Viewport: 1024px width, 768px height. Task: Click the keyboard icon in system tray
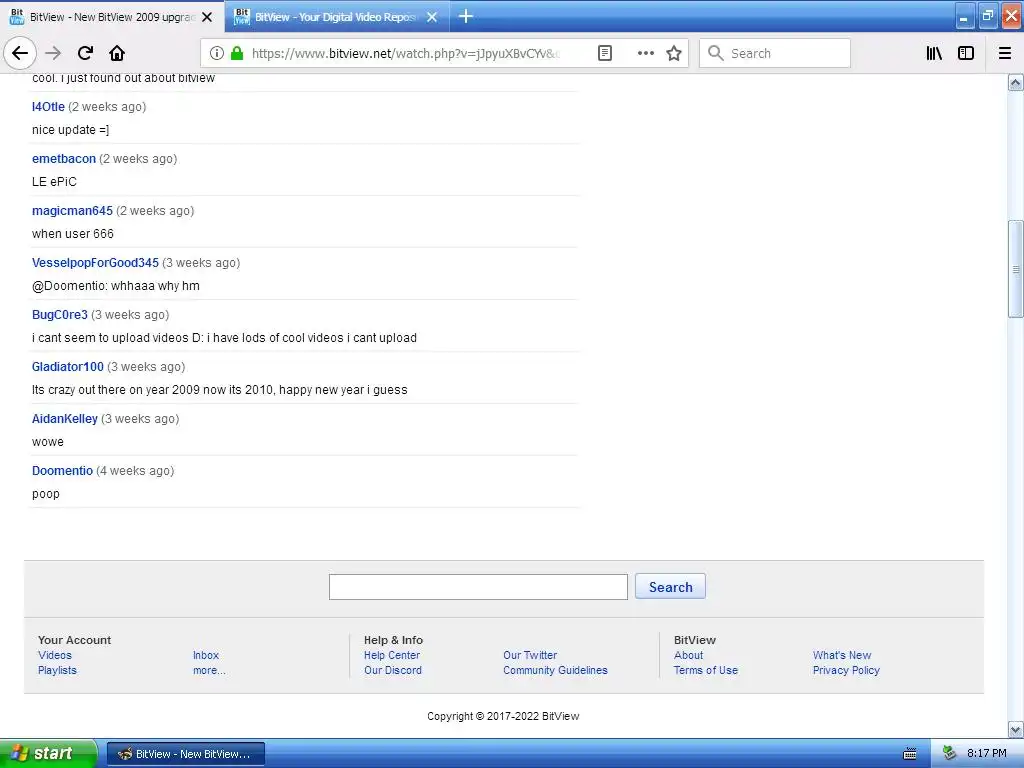click(x=910, y=754)
